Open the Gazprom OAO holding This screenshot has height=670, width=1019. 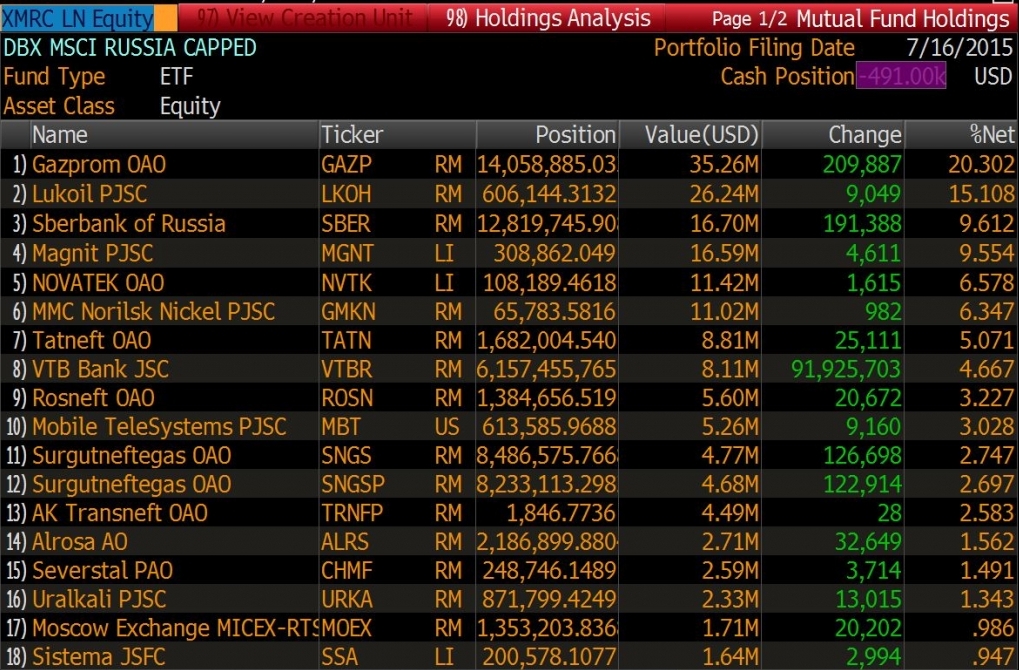pos(99,164)
